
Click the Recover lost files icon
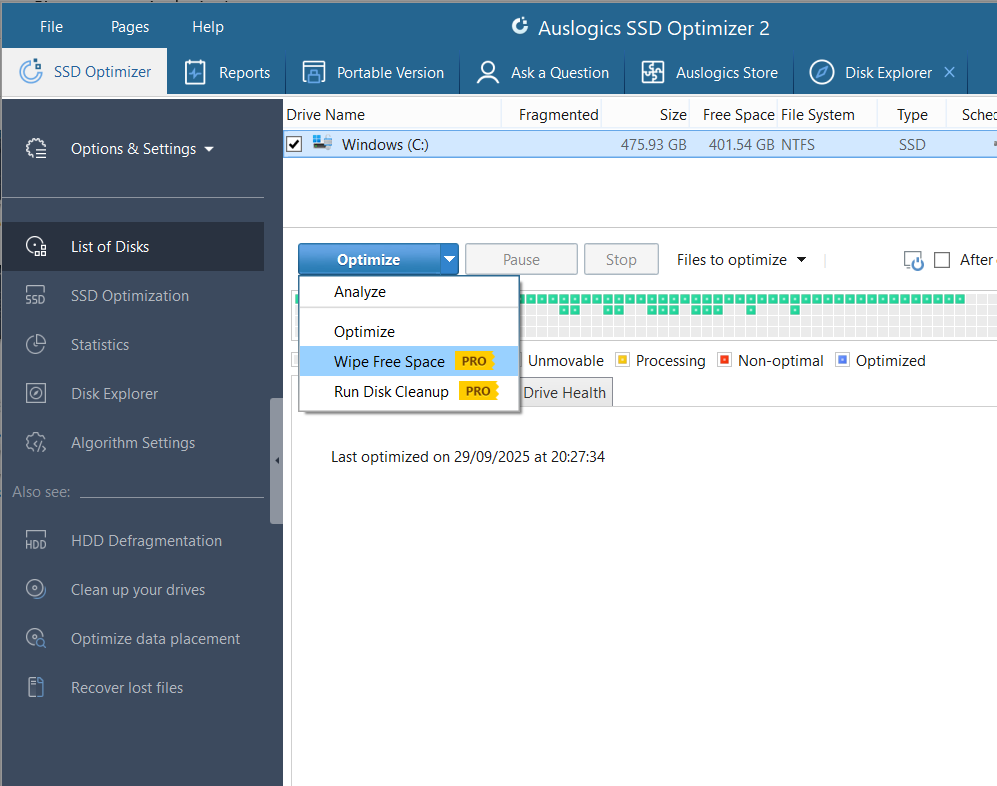tap(36, 688)
